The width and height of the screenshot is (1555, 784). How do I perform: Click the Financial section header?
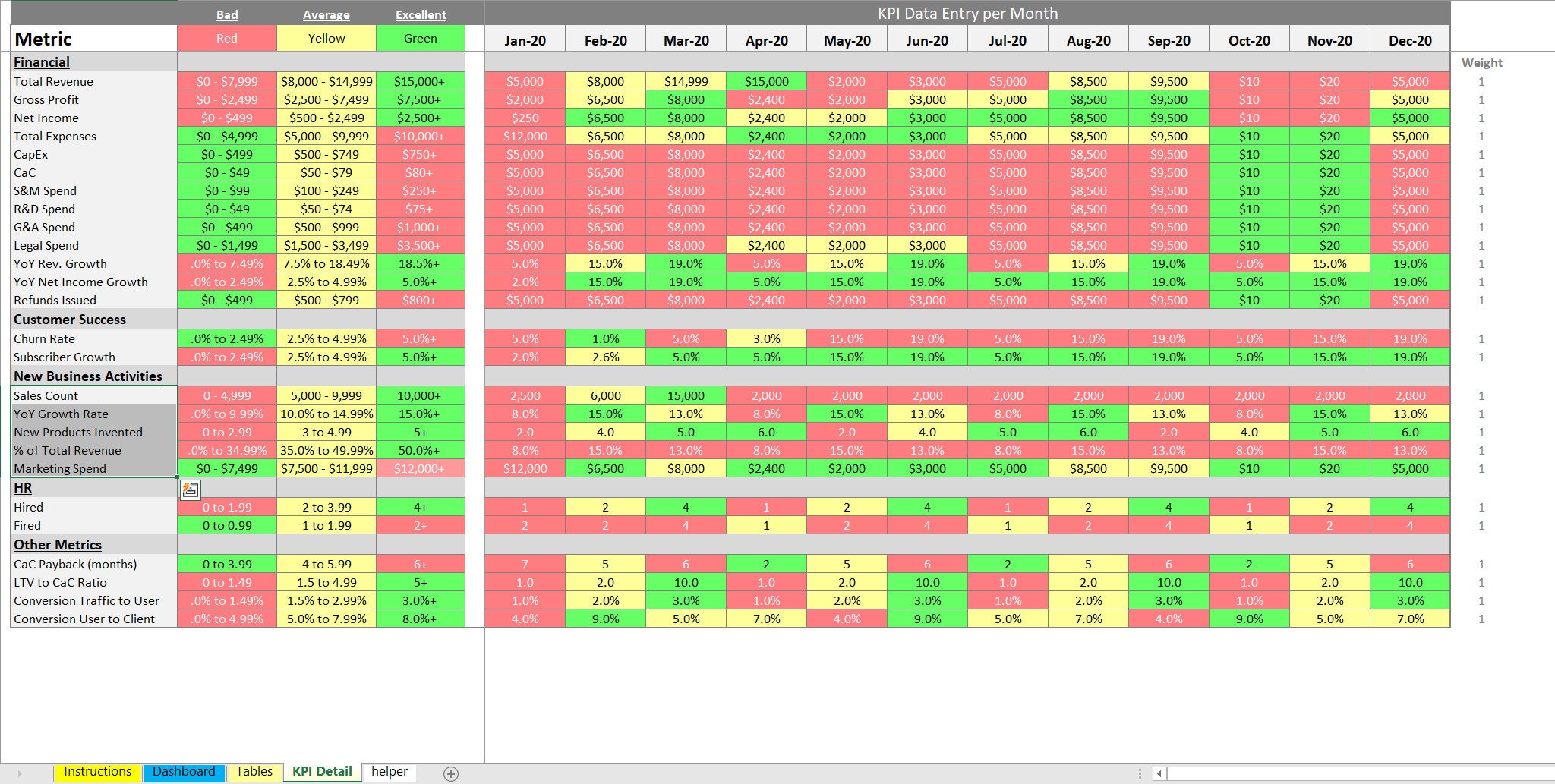tap(41, 62)
